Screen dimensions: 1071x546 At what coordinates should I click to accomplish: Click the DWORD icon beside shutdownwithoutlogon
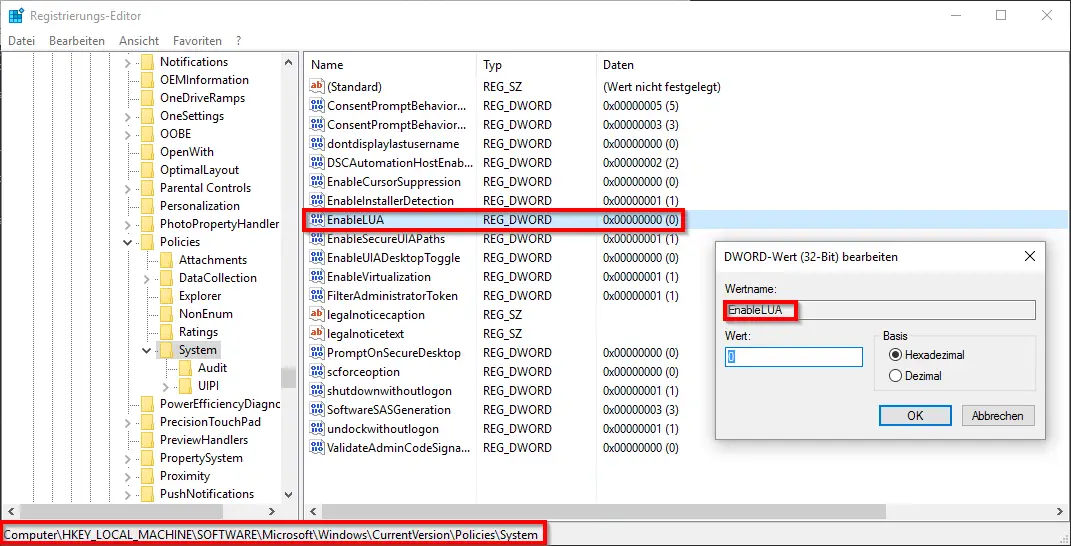[x=316, y=391]
